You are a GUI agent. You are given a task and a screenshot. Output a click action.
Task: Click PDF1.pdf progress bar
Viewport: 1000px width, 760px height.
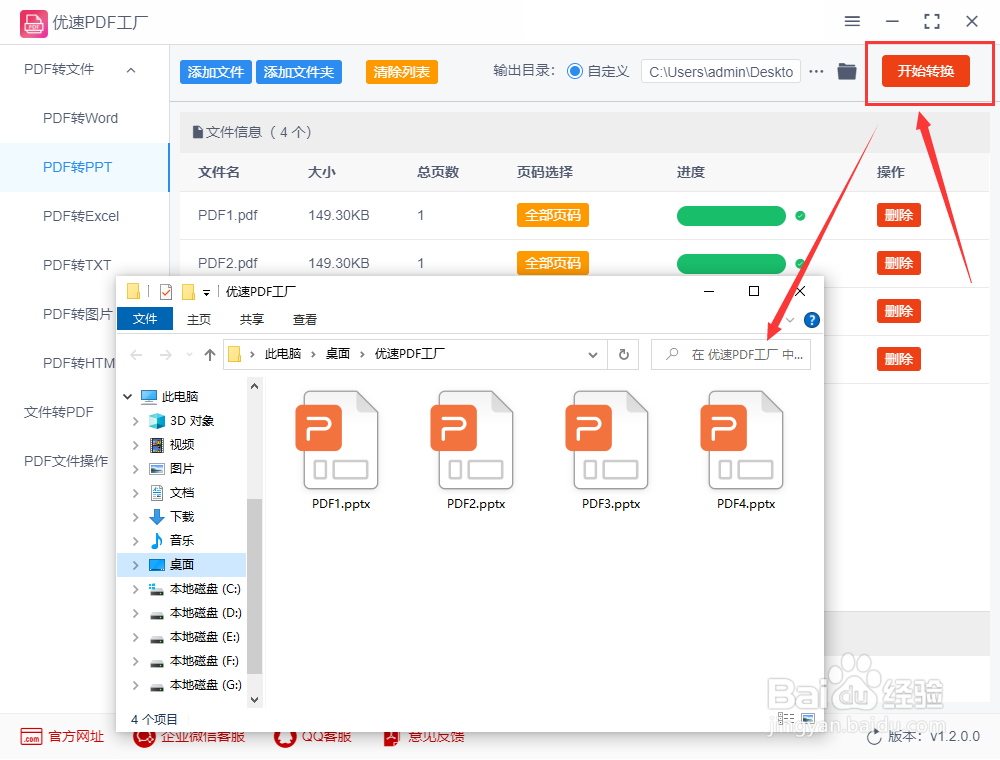731,216
